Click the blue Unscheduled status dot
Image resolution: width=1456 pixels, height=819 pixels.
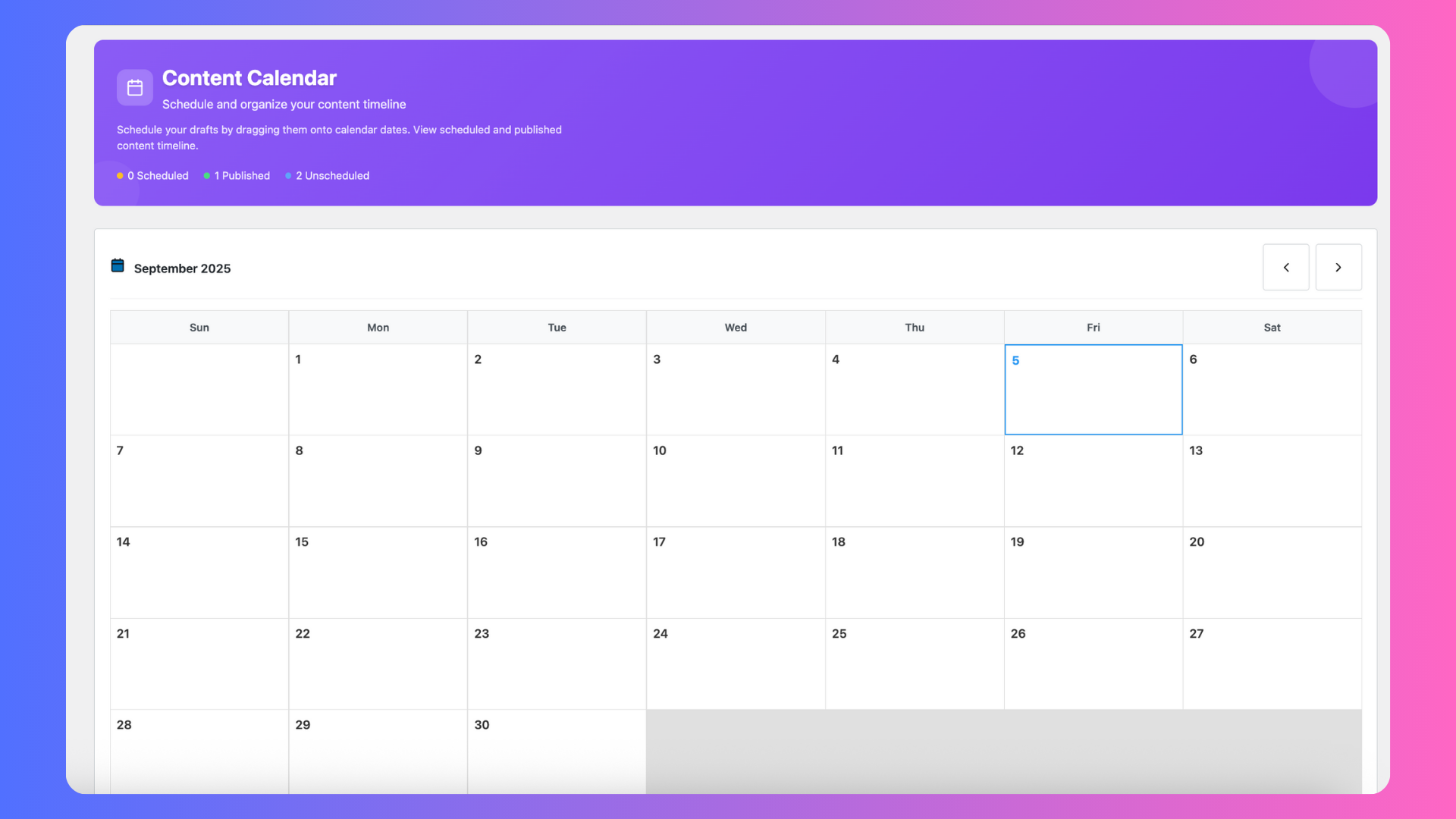288,176
